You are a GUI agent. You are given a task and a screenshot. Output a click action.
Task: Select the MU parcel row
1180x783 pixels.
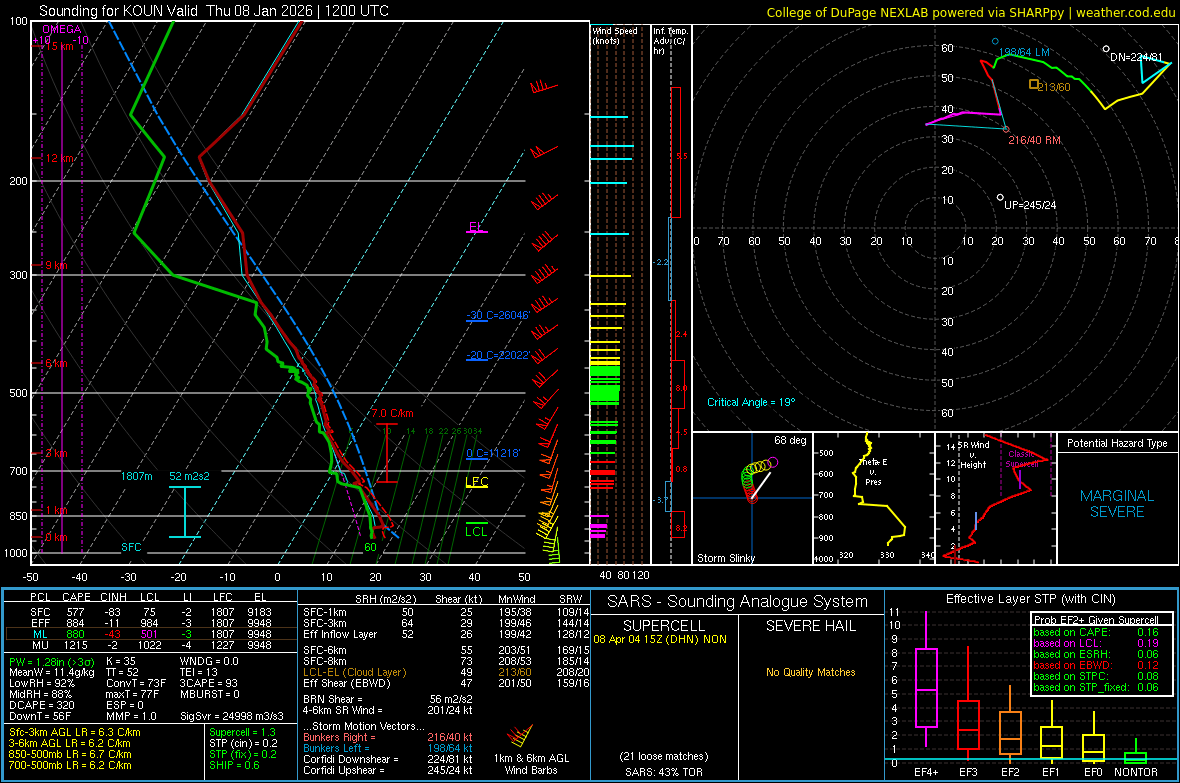tap(150, 645)
